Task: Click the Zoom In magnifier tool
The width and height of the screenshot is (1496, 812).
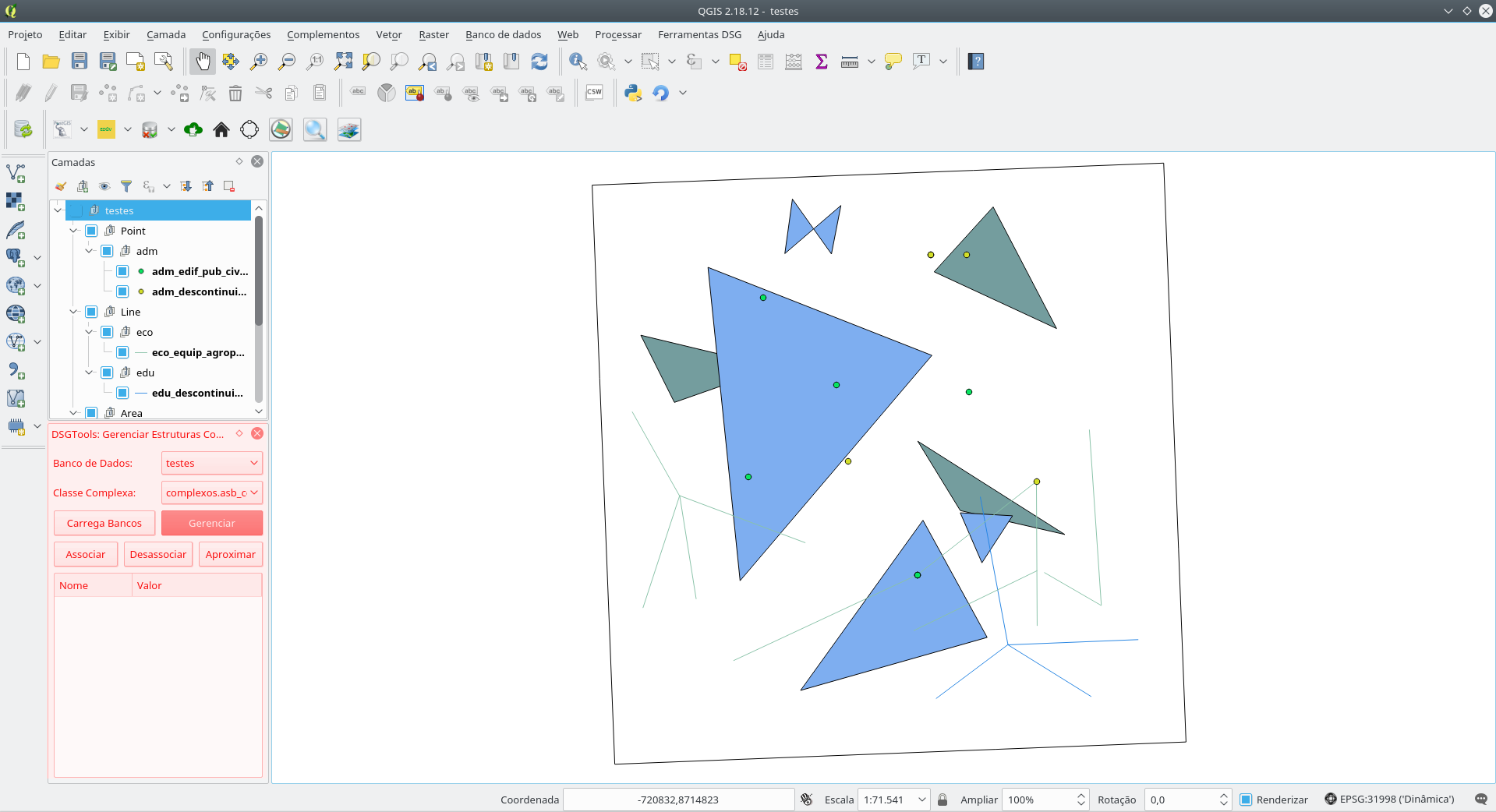Action: [x=259, y=62]
